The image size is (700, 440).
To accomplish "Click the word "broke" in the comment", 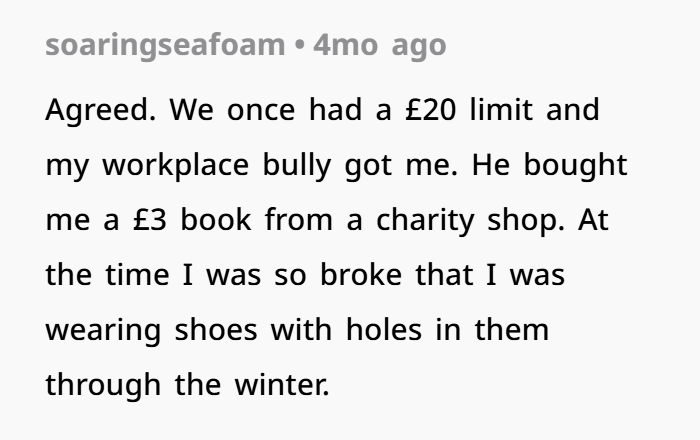I will (361, 275).
